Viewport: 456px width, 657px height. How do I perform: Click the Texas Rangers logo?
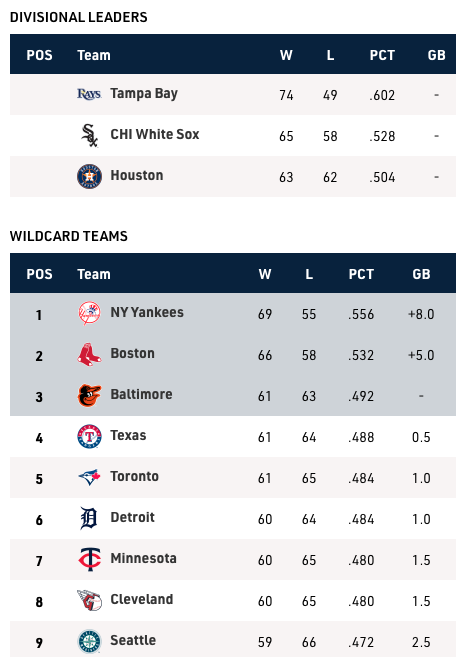(89, 436)
